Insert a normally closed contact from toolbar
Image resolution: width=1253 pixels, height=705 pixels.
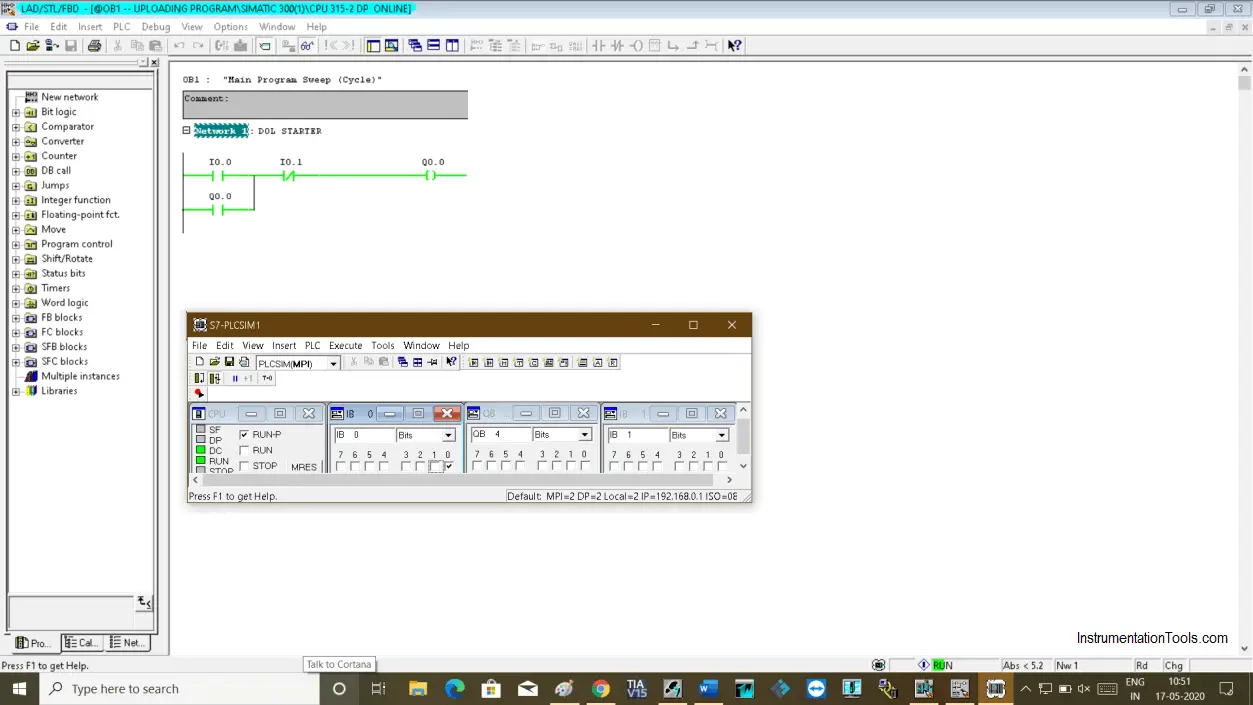(x=617, y=46)
